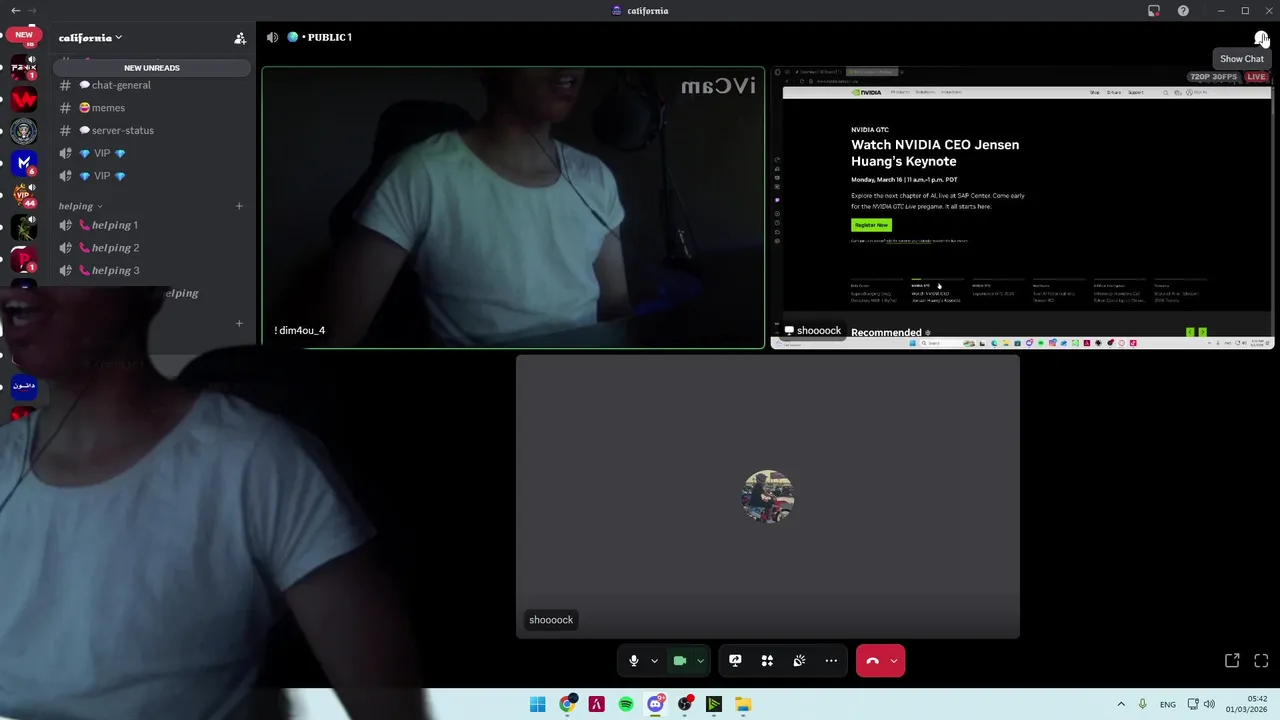Screen dimensions: 1280x720
Task: Show hidden system tray icons
Action: [x=1121, y=704]
